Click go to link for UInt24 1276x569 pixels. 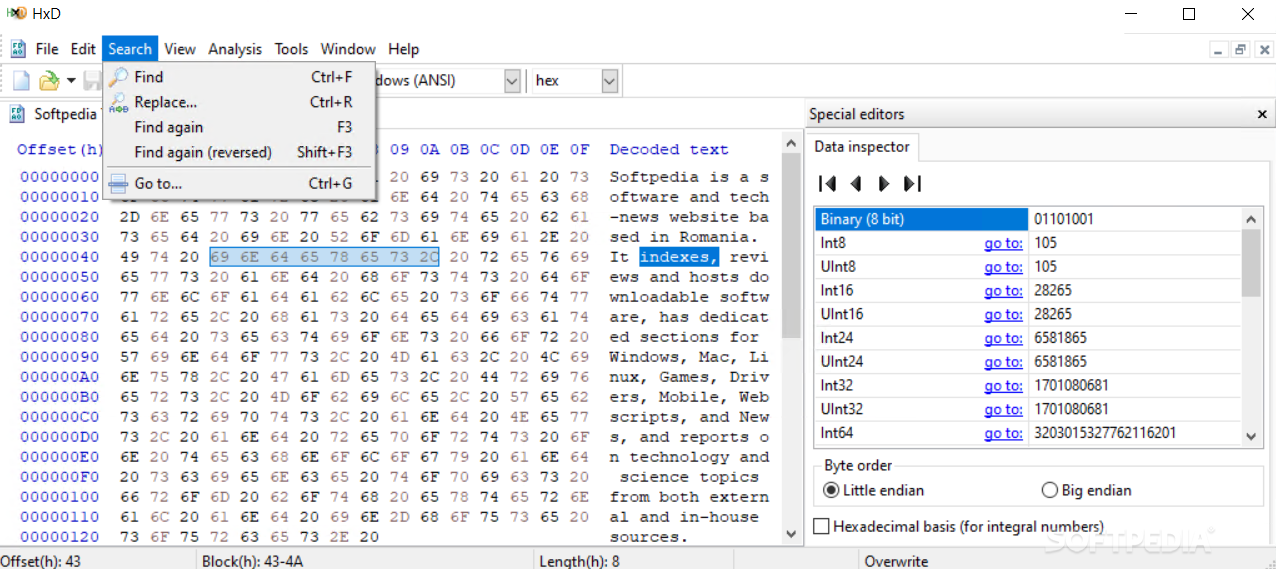[x=1003, y=362]
